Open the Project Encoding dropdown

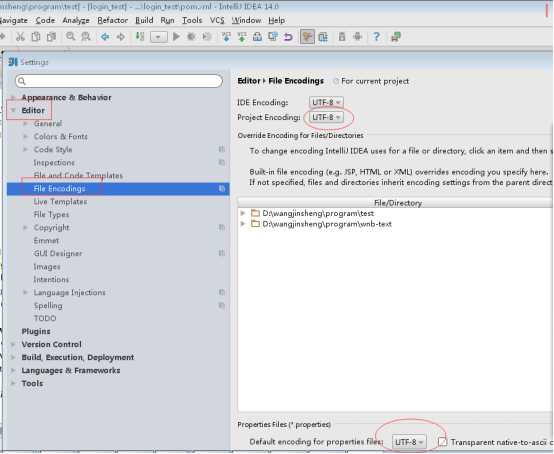click(326, 117)
